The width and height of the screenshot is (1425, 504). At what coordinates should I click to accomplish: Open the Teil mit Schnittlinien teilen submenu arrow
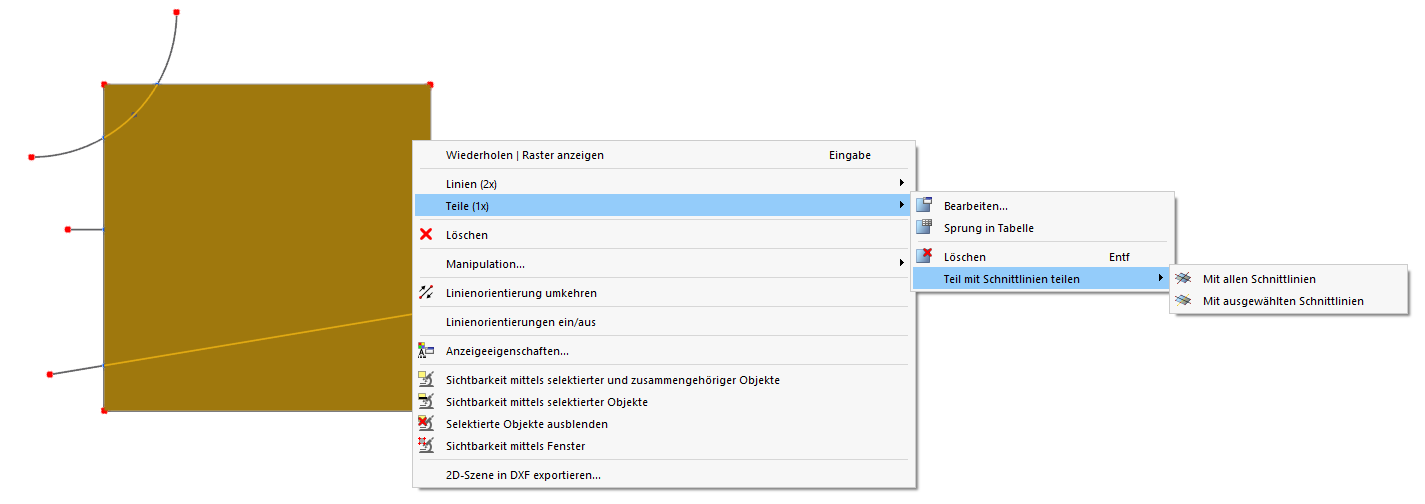[x=1160, y=279]
